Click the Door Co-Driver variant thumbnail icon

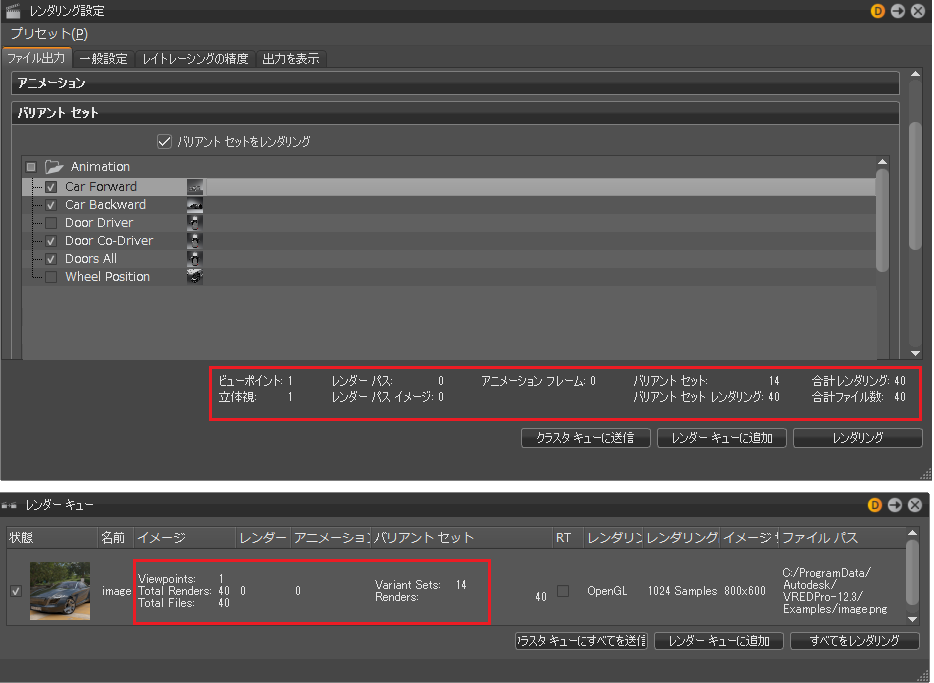tap(195, 241)
